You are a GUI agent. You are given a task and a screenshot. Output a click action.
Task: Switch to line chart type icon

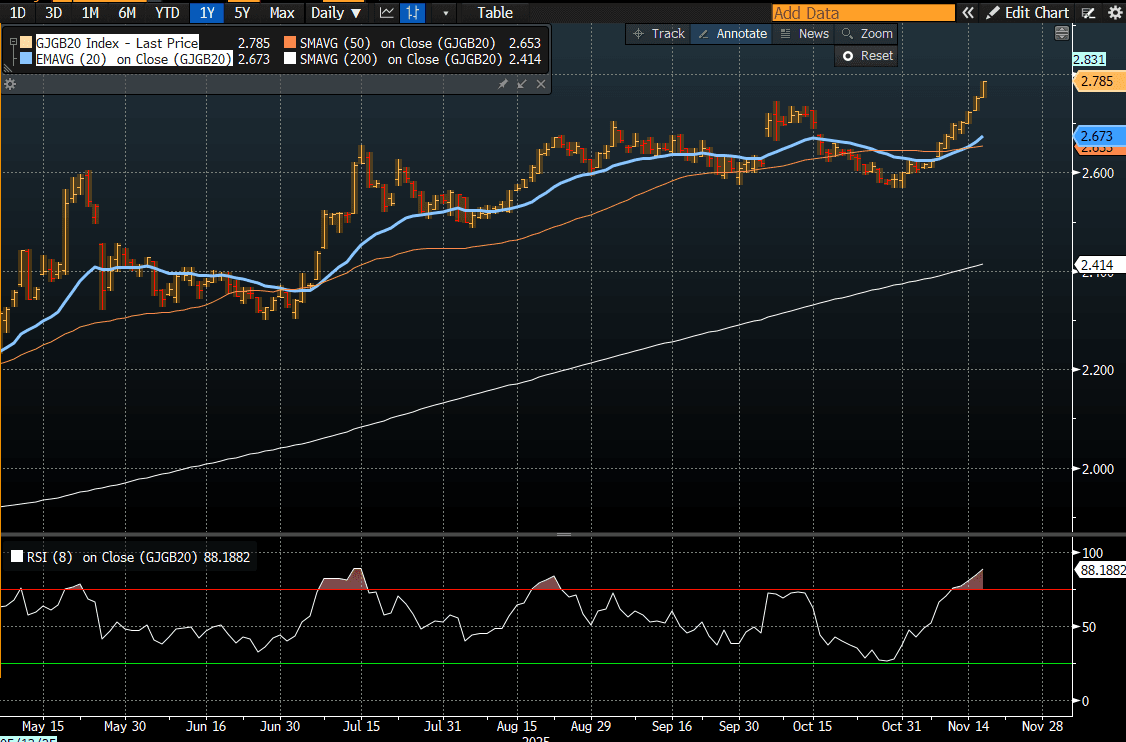tap(386, 13)
